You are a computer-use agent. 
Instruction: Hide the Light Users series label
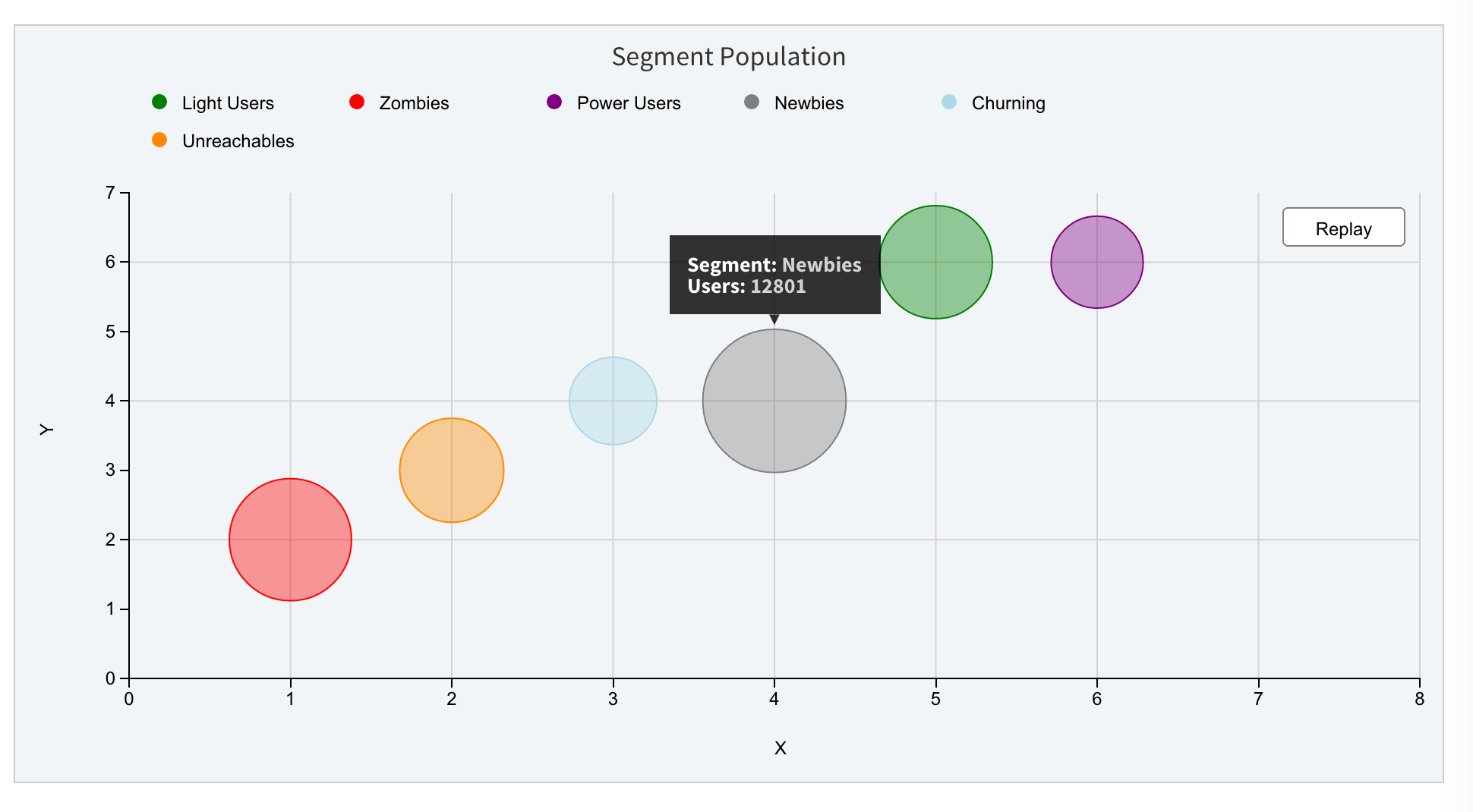coord(228,103)
